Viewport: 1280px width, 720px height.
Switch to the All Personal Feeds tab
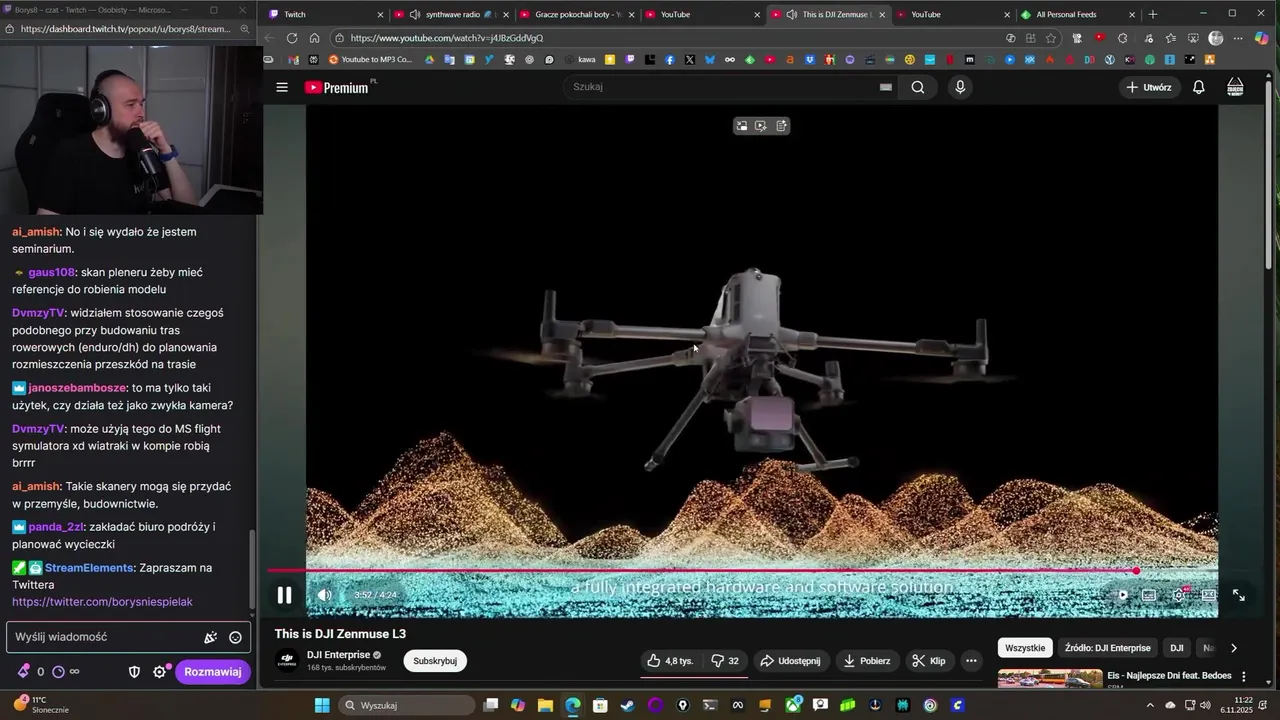[x=1078, y=14]
